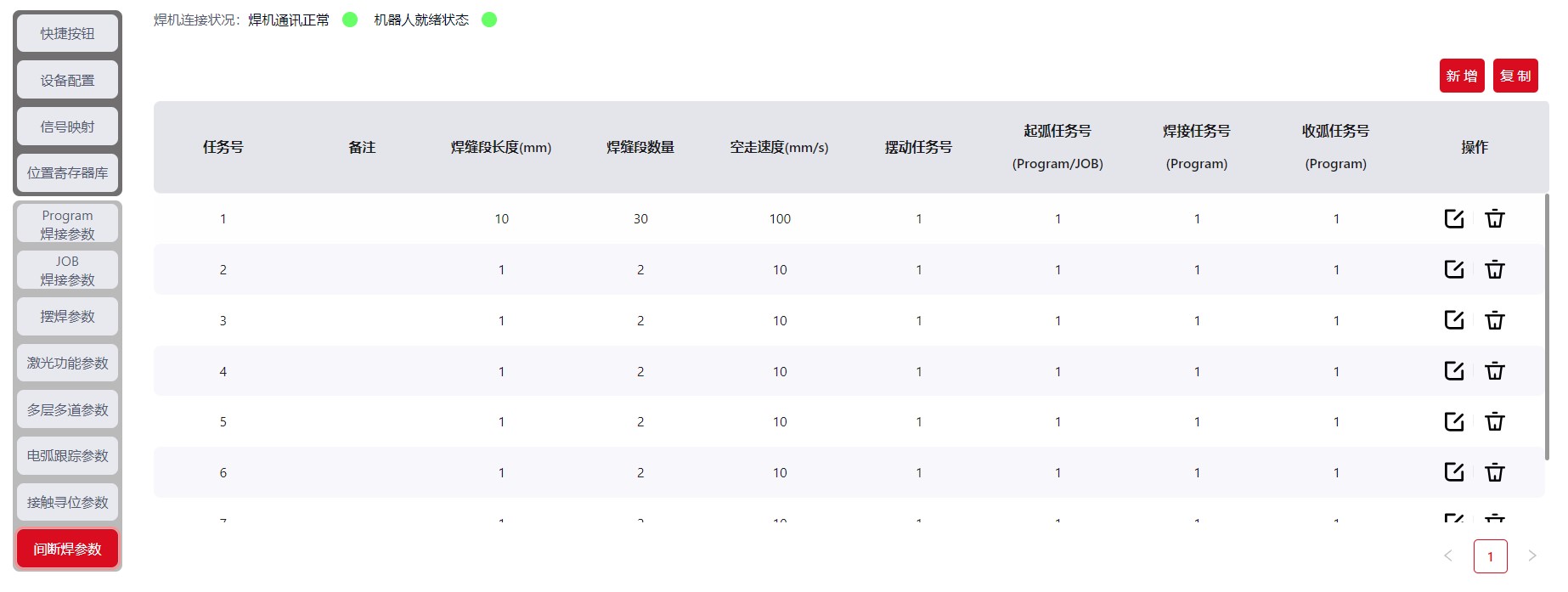The width and height of the screenshot is (1568, 592).
Task: Click the trash icon on task 3's row
Action: pos(1494,320)
